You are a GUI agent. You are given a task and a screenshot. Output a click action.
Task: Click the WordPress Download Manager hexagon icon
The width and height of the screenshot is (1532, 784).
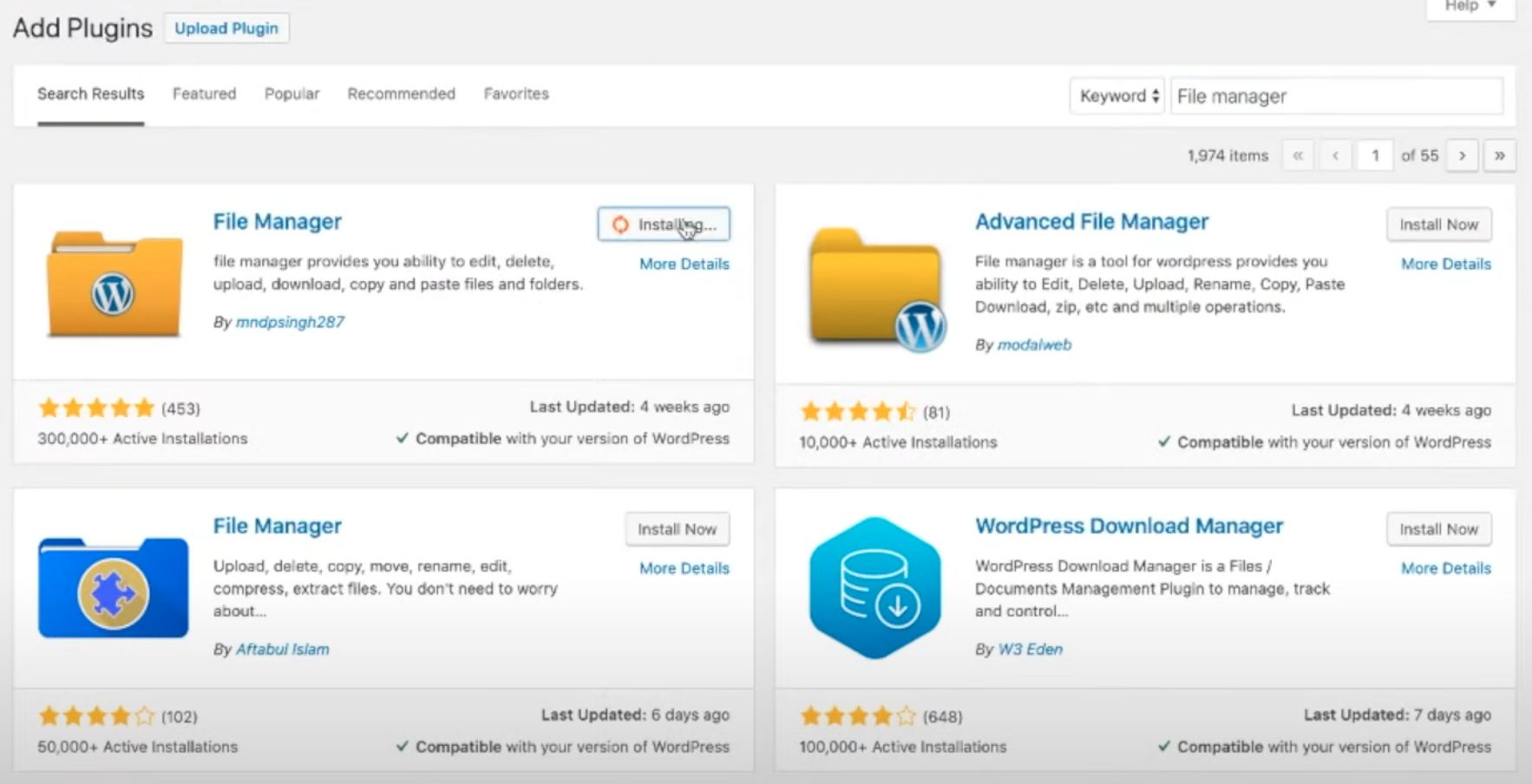[875, 589]
